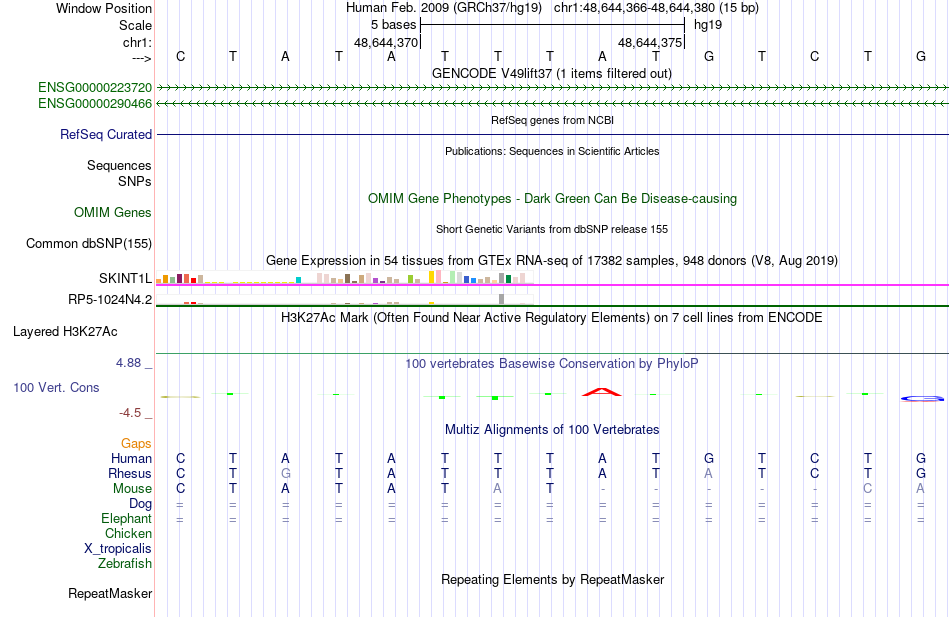Click the Mouse A aligned under Human G
The height and width of the screenshot is (617, 950).
(x=920, y=489)
